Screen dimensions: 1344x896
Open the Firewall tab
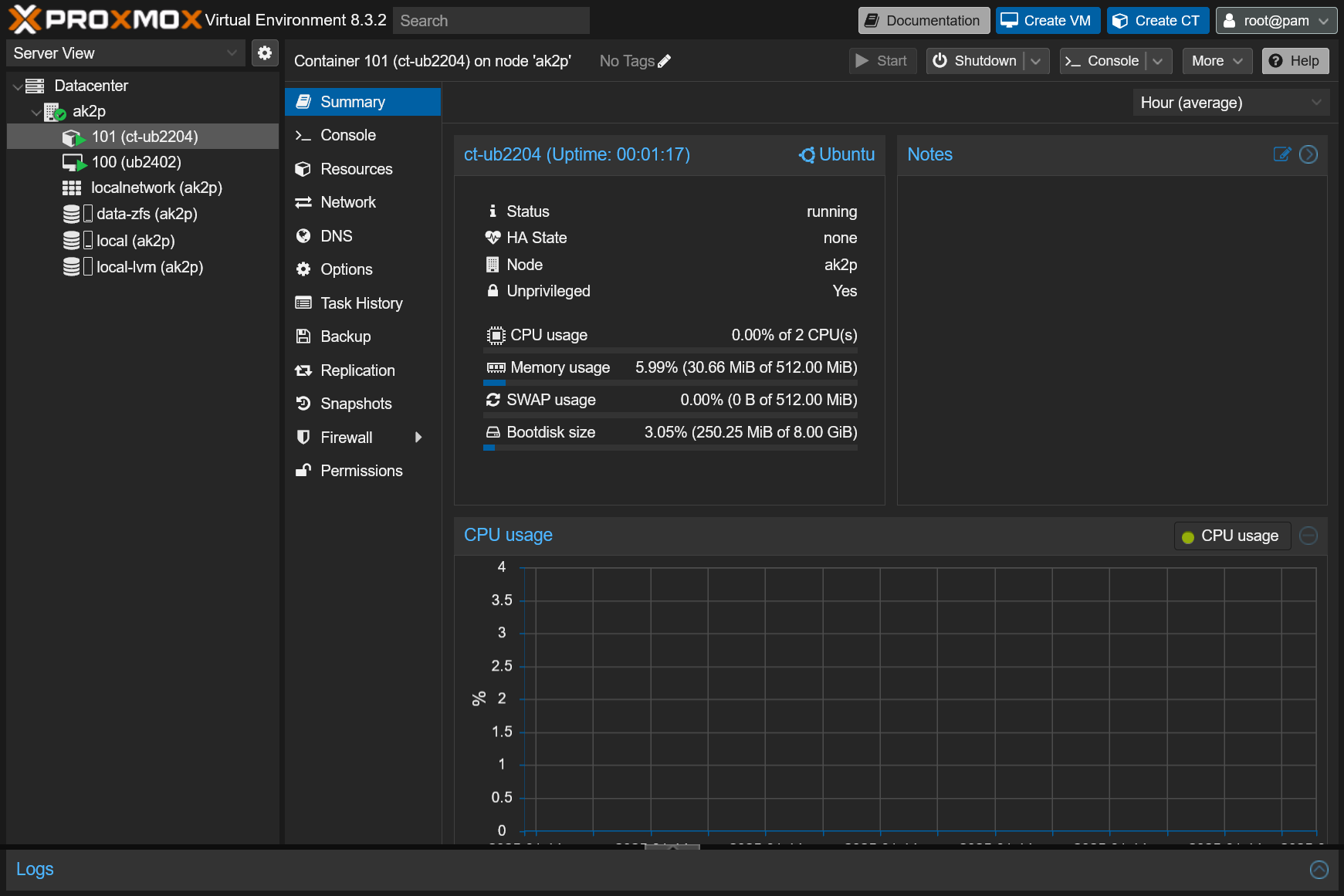pos(363,438)
